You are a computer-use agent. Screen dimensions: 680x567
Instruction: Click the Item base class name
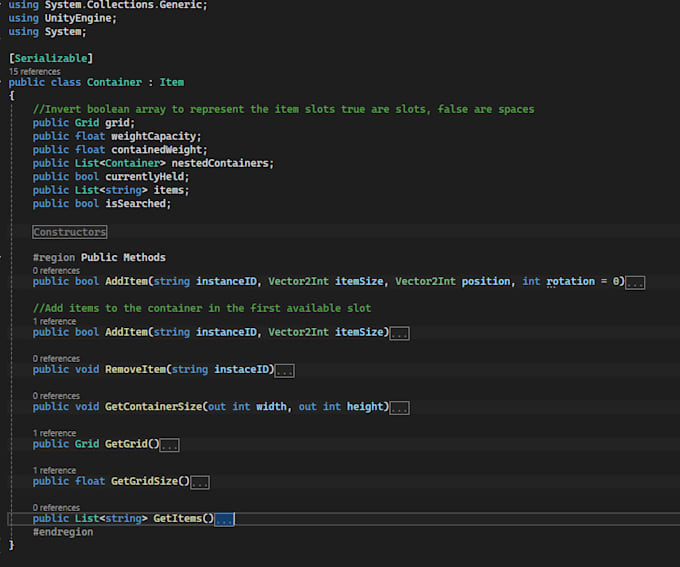click(171, 83)
